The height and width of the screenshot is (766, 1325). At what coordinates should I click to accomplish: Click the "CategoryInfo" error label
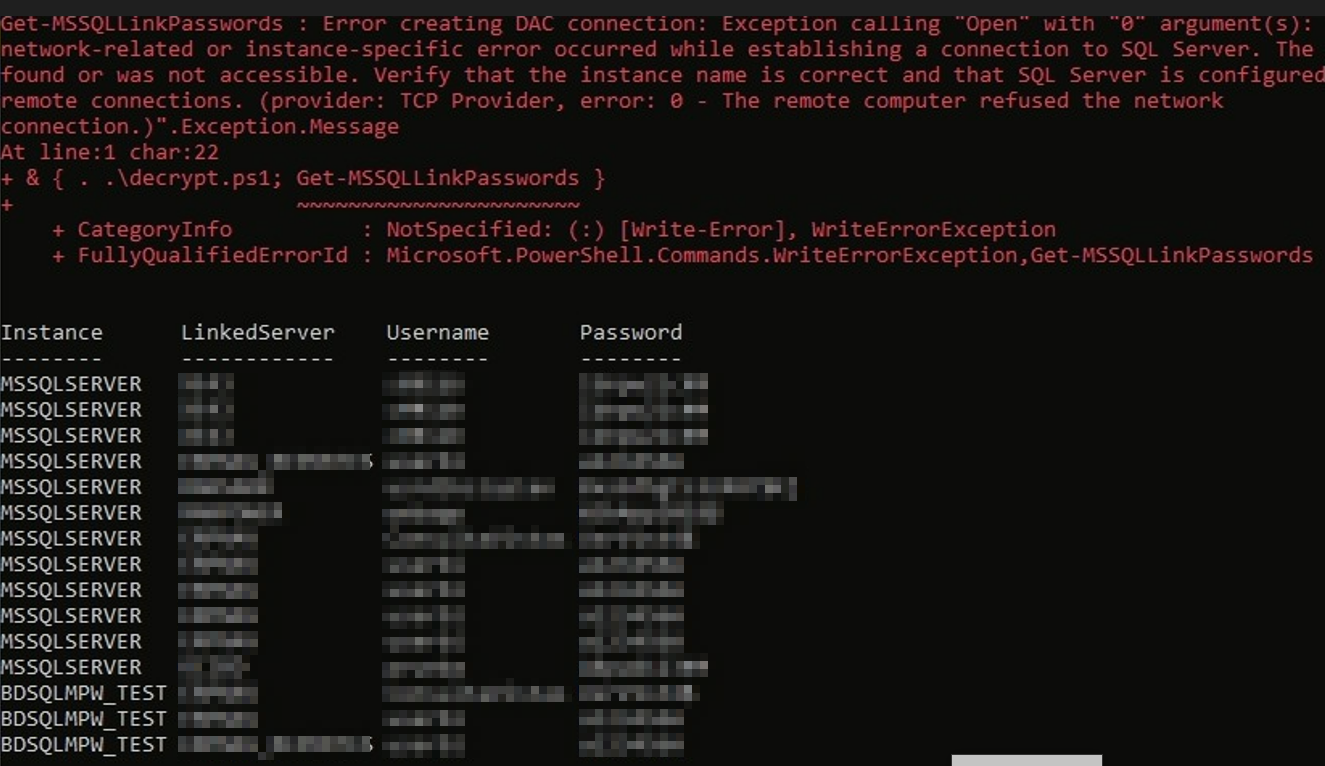pos(154,229)
